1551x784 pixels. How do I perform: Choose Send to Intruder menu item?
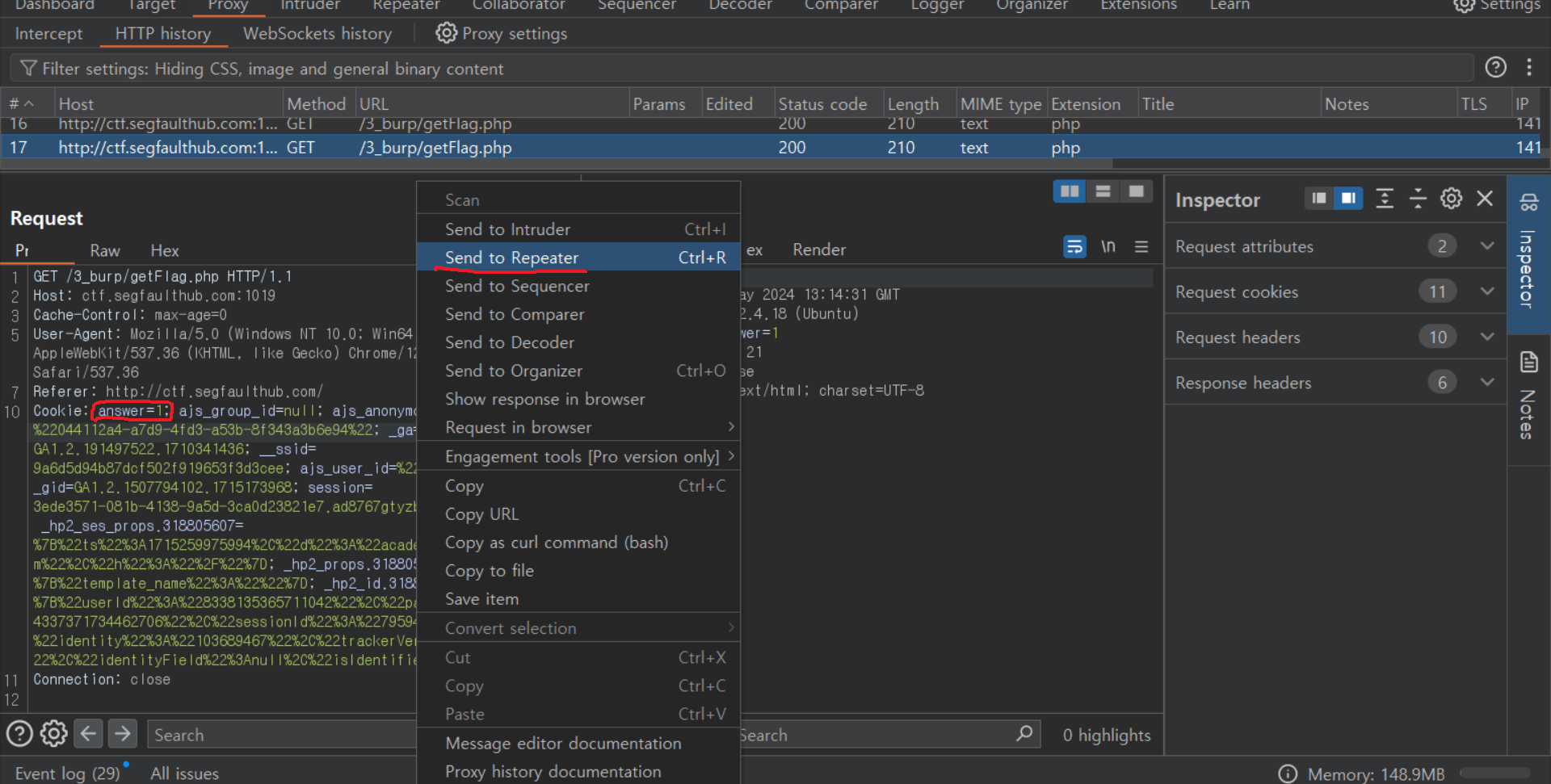[578, 228]
